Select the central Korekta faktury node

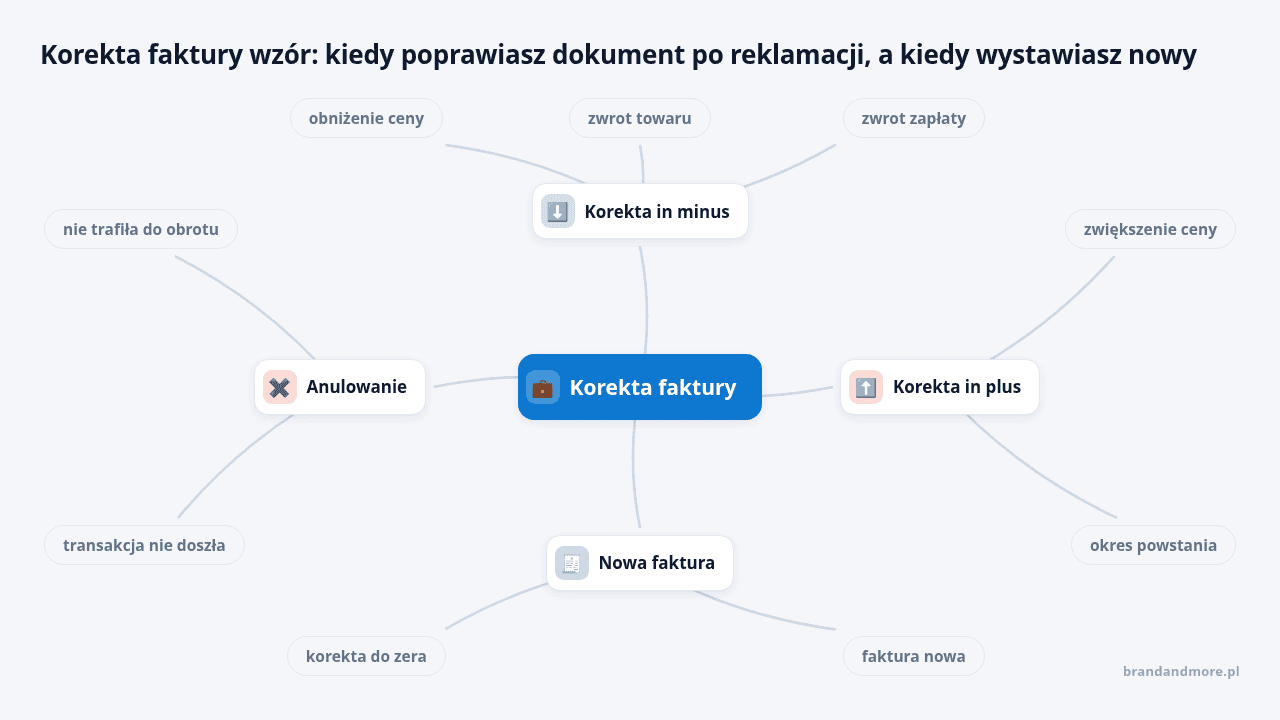pos(640,387)
